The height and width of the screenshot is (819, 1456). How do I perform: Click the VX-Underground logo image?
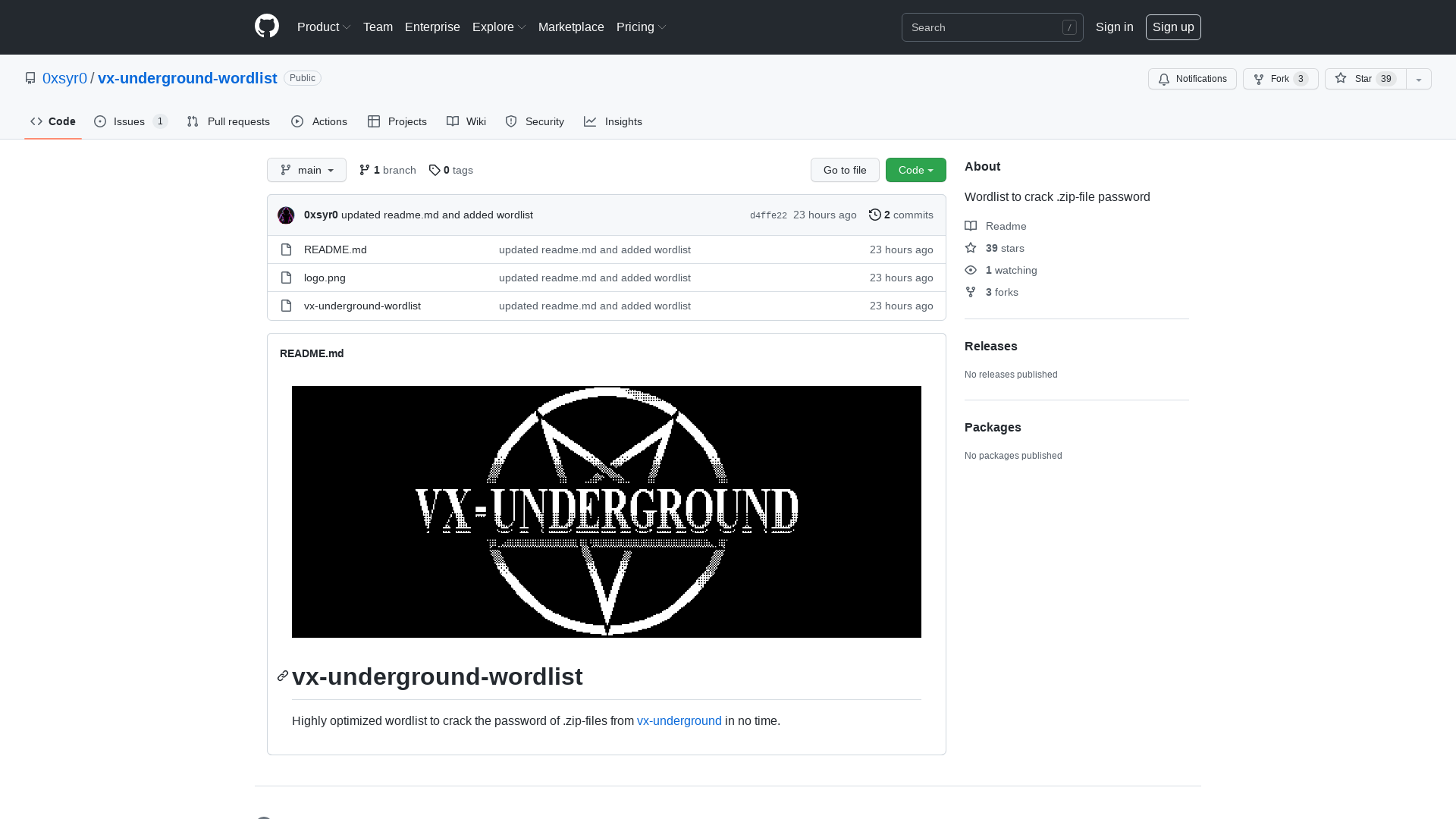tap(607, 512)
